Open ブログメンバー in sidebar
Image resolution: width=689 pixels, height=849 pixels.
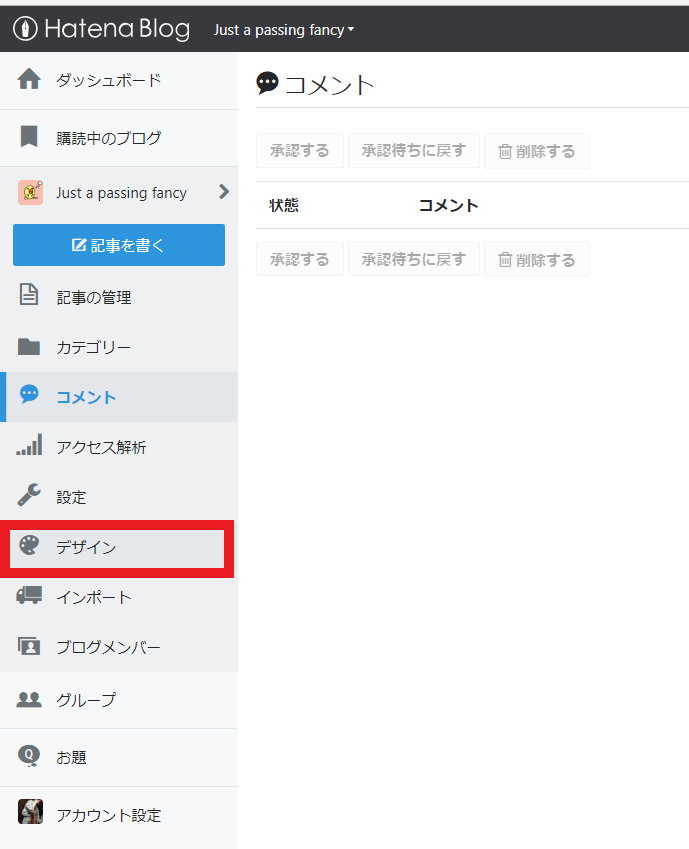108,647
